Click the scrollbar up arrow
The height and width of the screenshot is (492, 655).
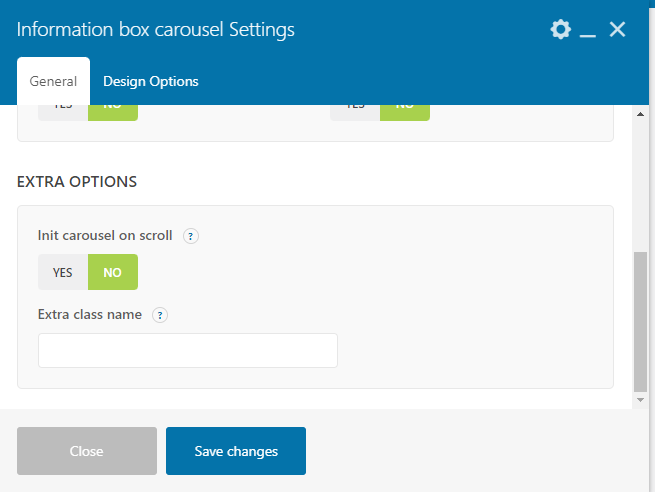[x=641, y=114]
